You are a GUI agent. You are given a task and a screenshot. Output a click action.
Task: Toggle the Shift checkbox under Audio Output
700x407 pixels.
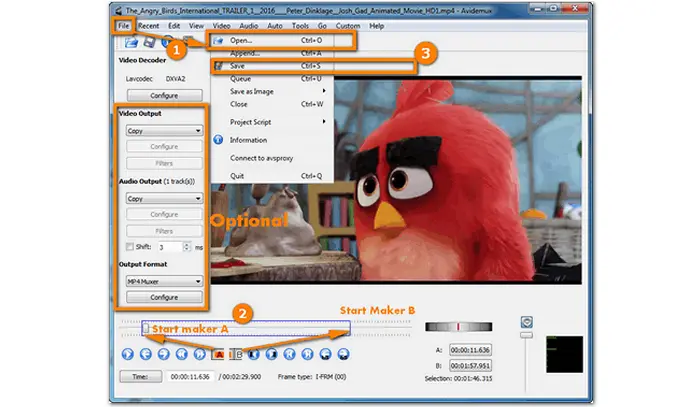(x=128, y=246)
